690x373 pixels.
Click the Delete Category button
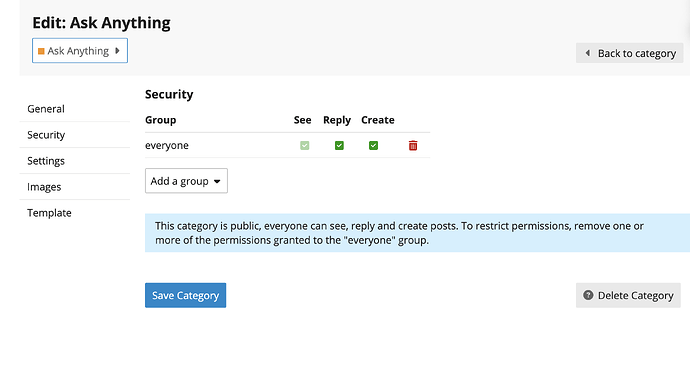coord(628,295)
